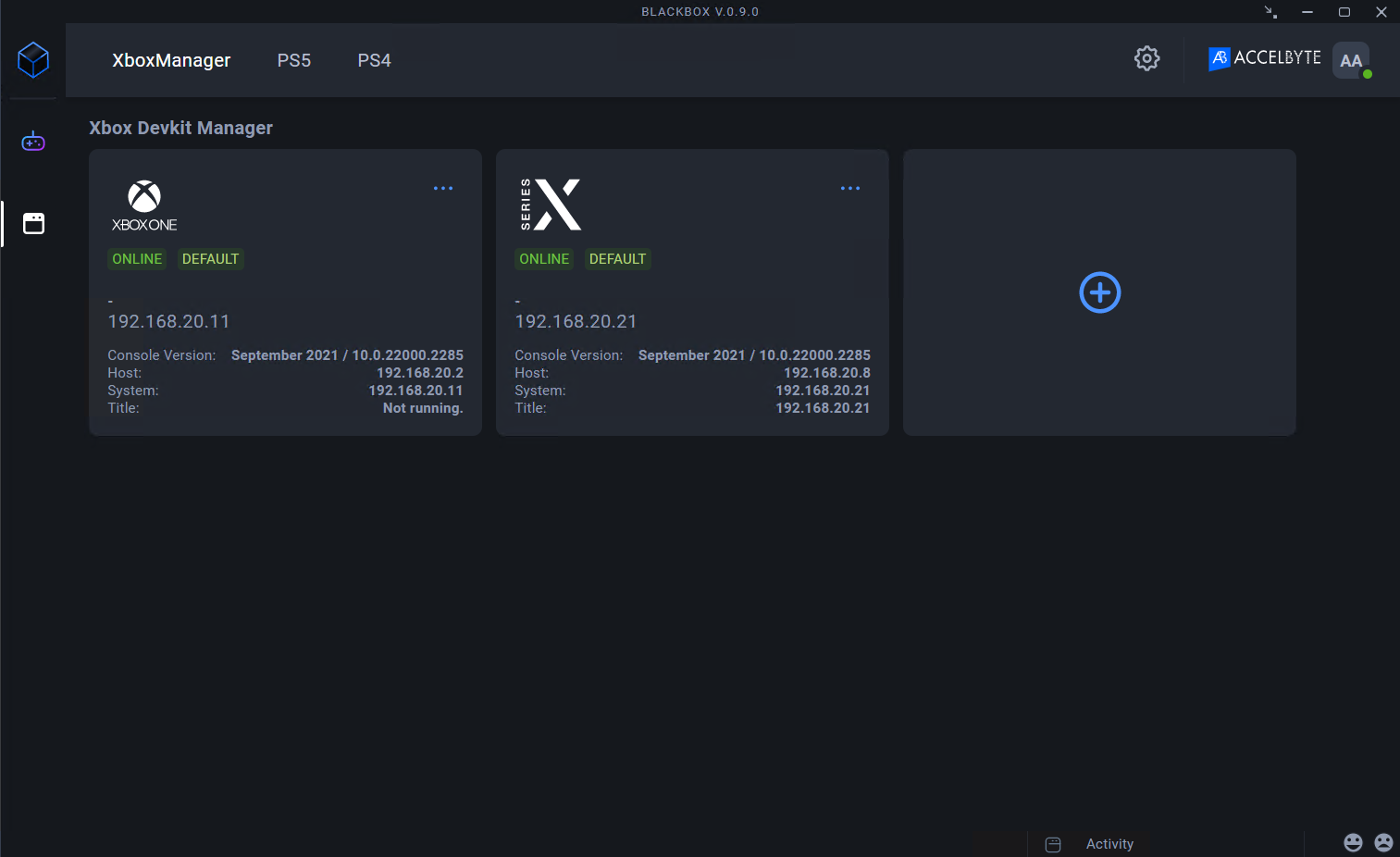Add a new devkit with plus icon
1400x857 pixels.
[1099, 292]
